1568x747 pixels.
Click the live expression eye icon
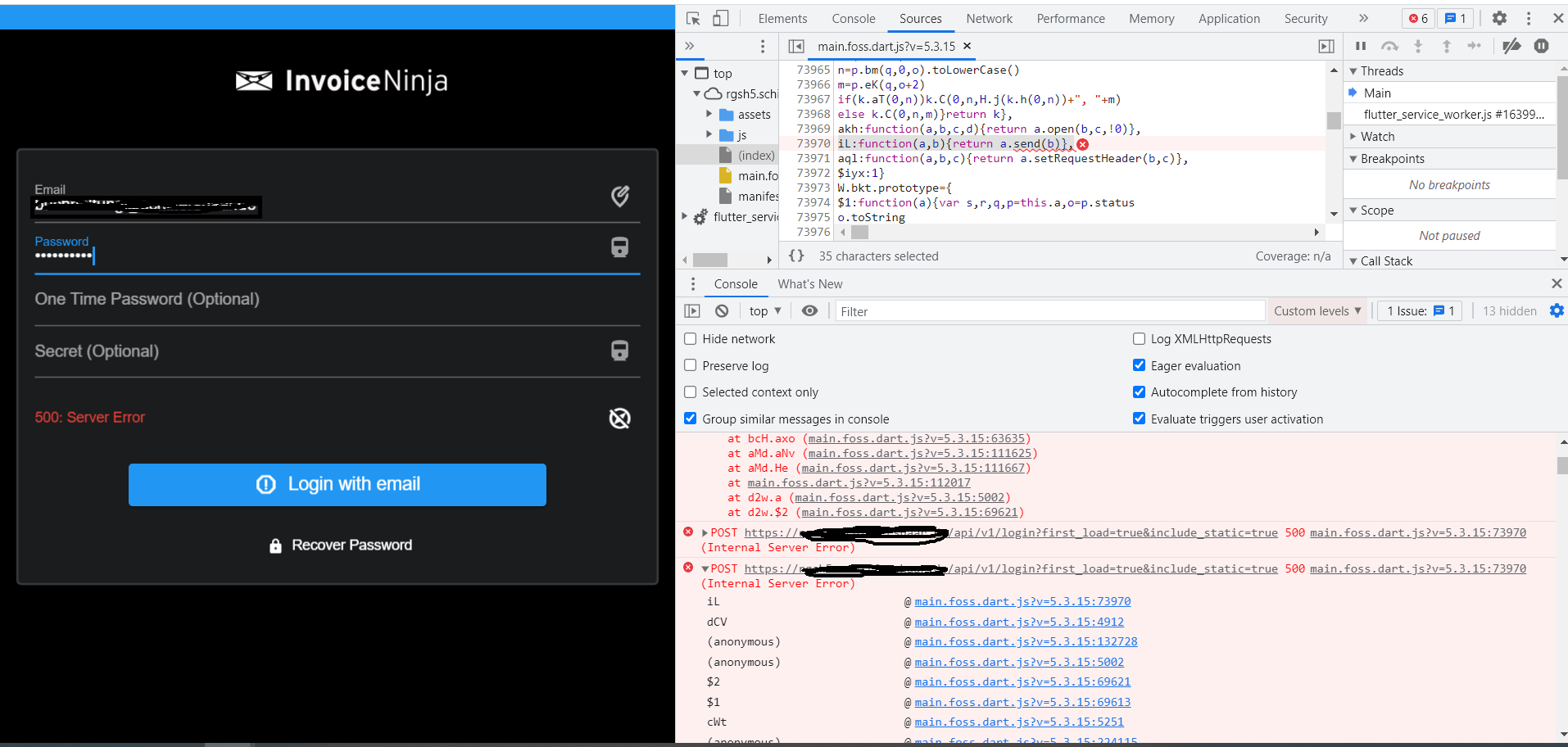809,311
